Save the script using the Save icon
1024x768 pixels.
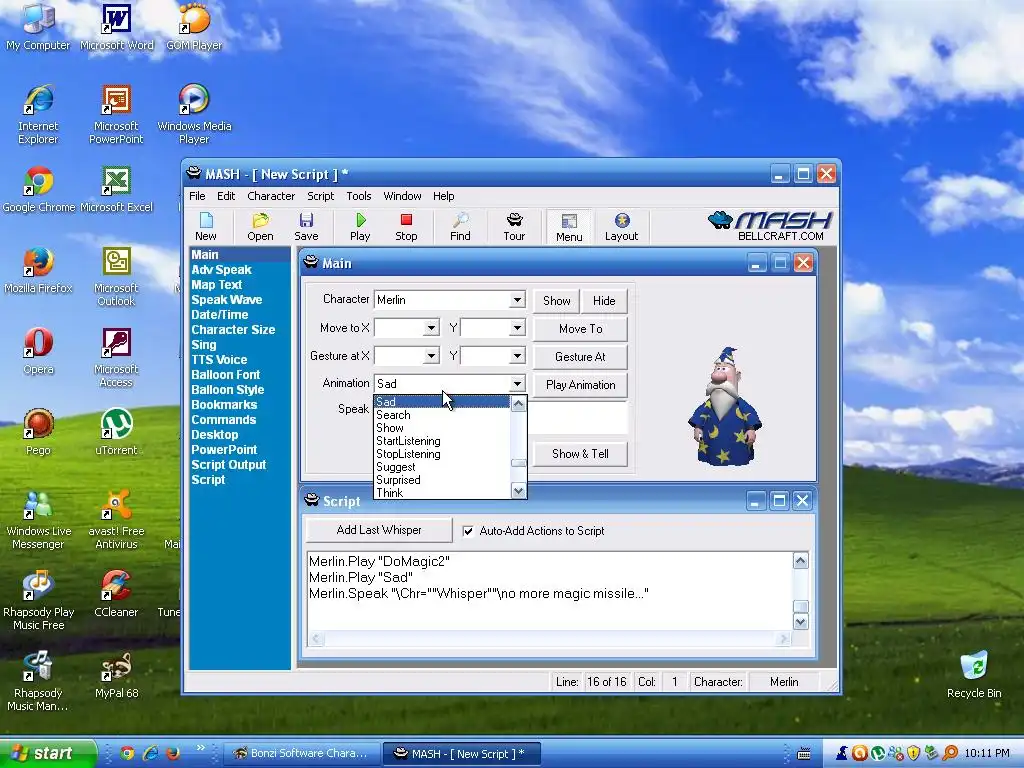(306, 226)
